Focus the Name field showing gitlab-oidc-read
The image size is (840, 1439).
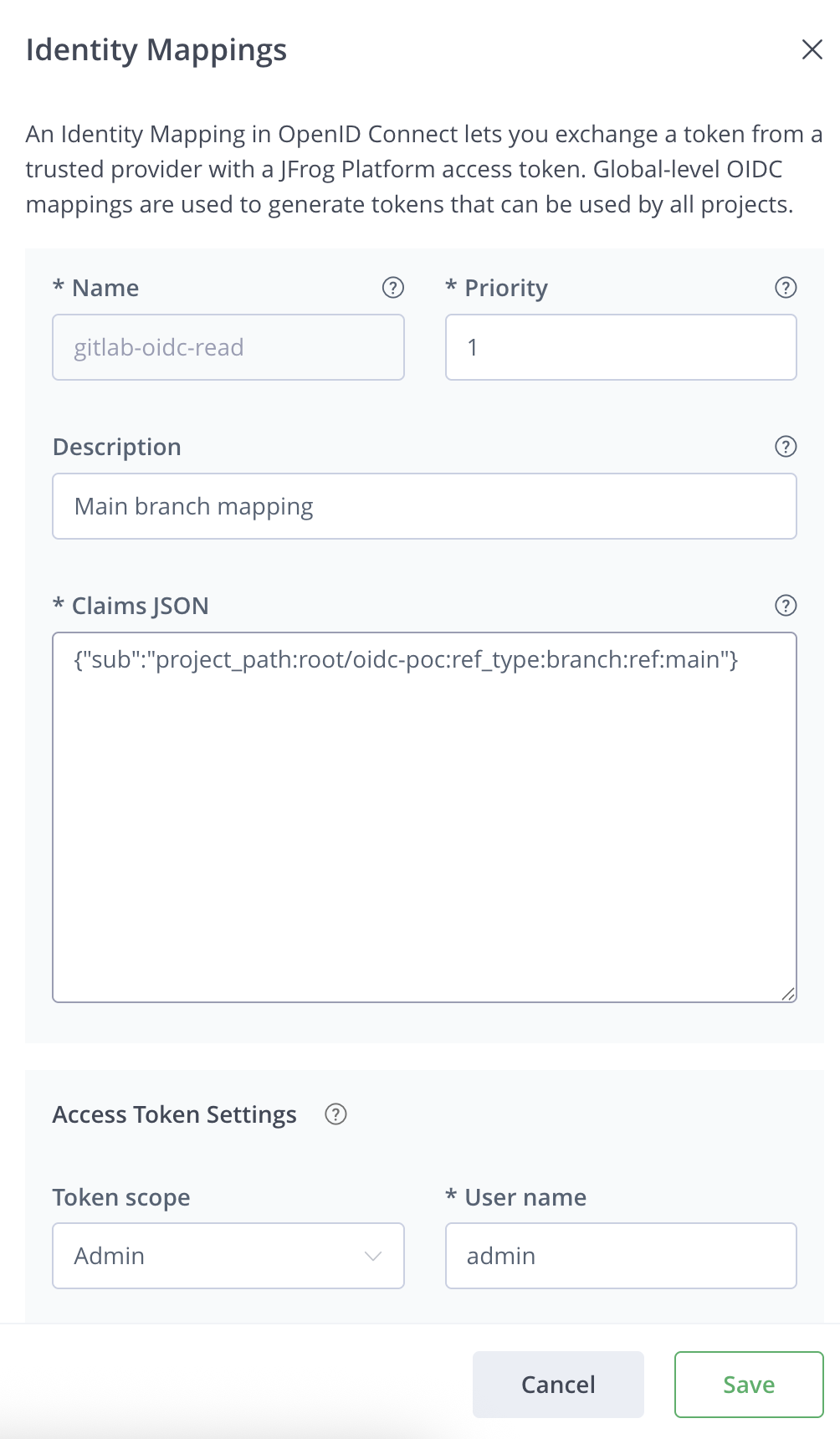(x=228, y=347)
